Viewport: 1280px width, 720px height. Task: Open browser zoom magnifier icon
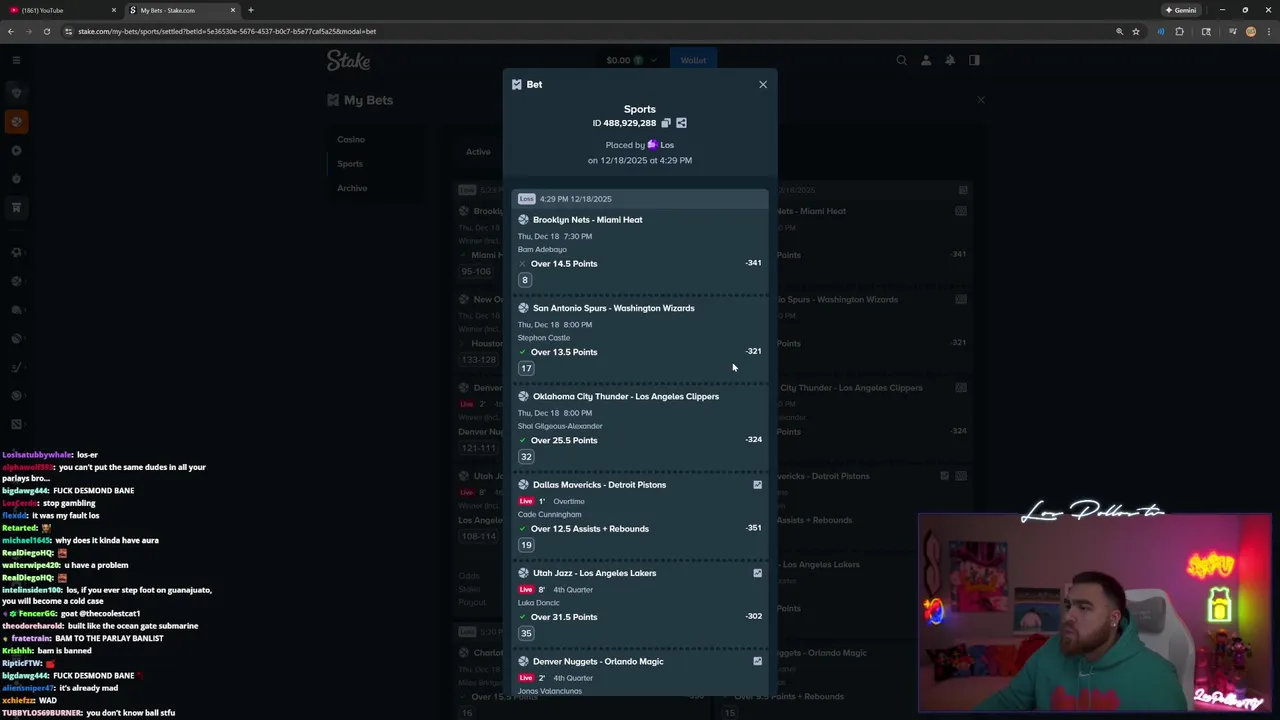coord(1119,31)
